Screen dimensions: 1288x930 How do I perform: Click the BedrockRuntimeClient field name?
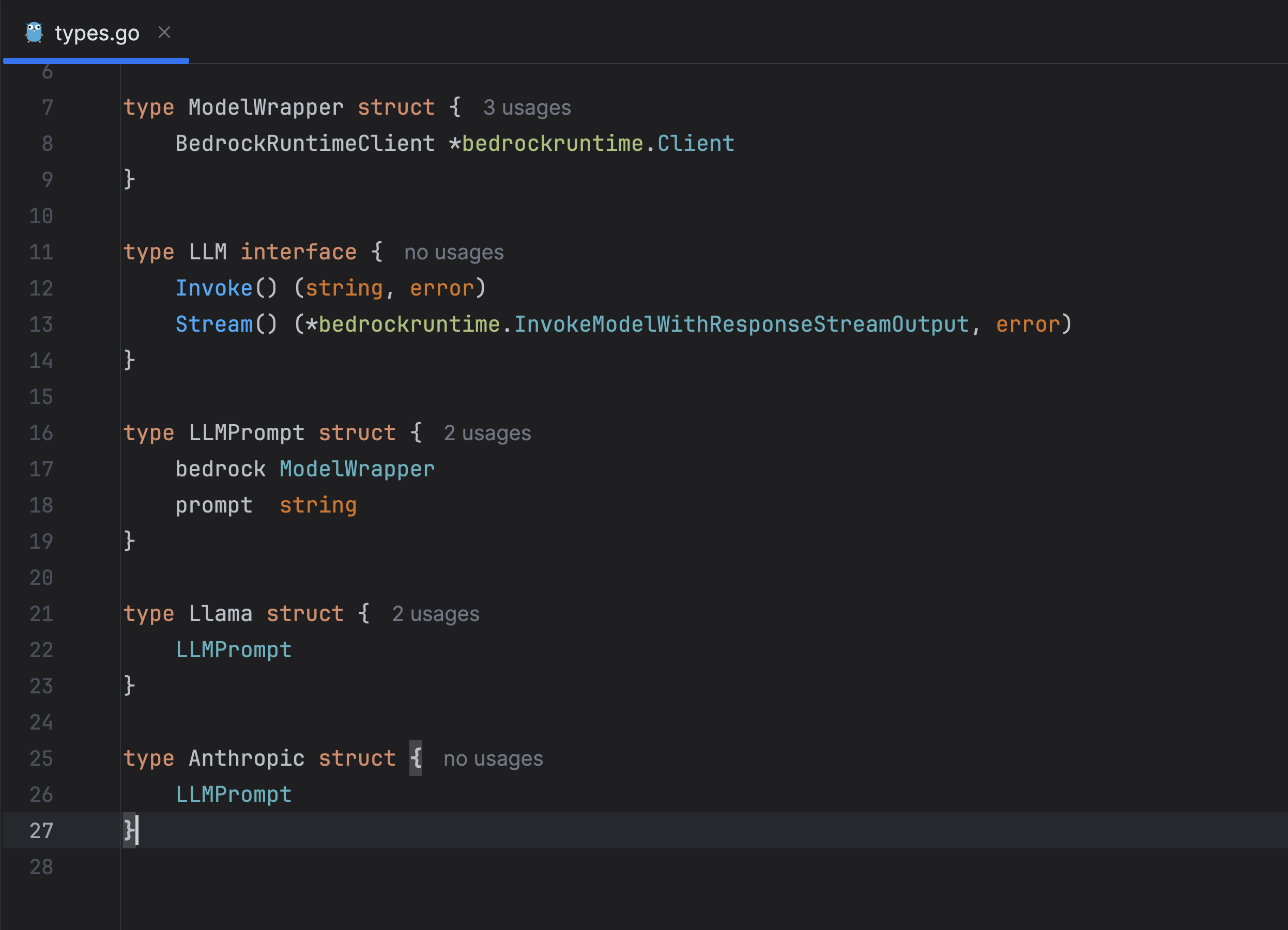click(x=305, y=144)
